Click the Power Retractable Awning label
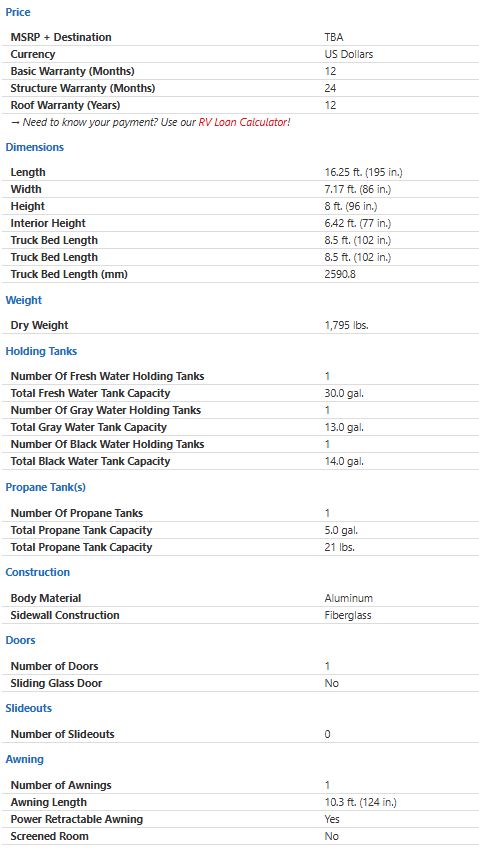Viewport: 479px width, 849px height. tap(77, 819)
